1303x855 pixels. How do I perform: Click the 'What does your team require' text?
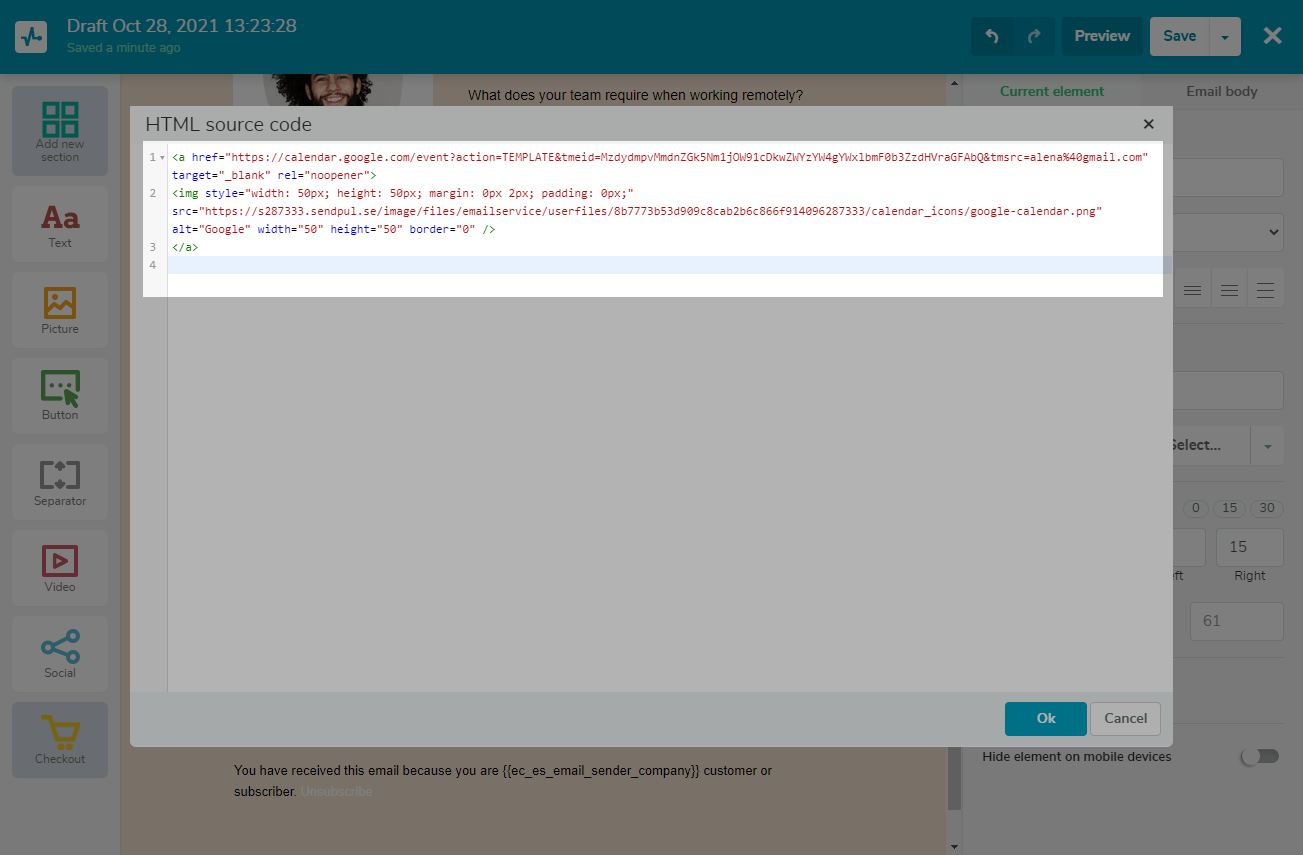[x=636, y=95]
